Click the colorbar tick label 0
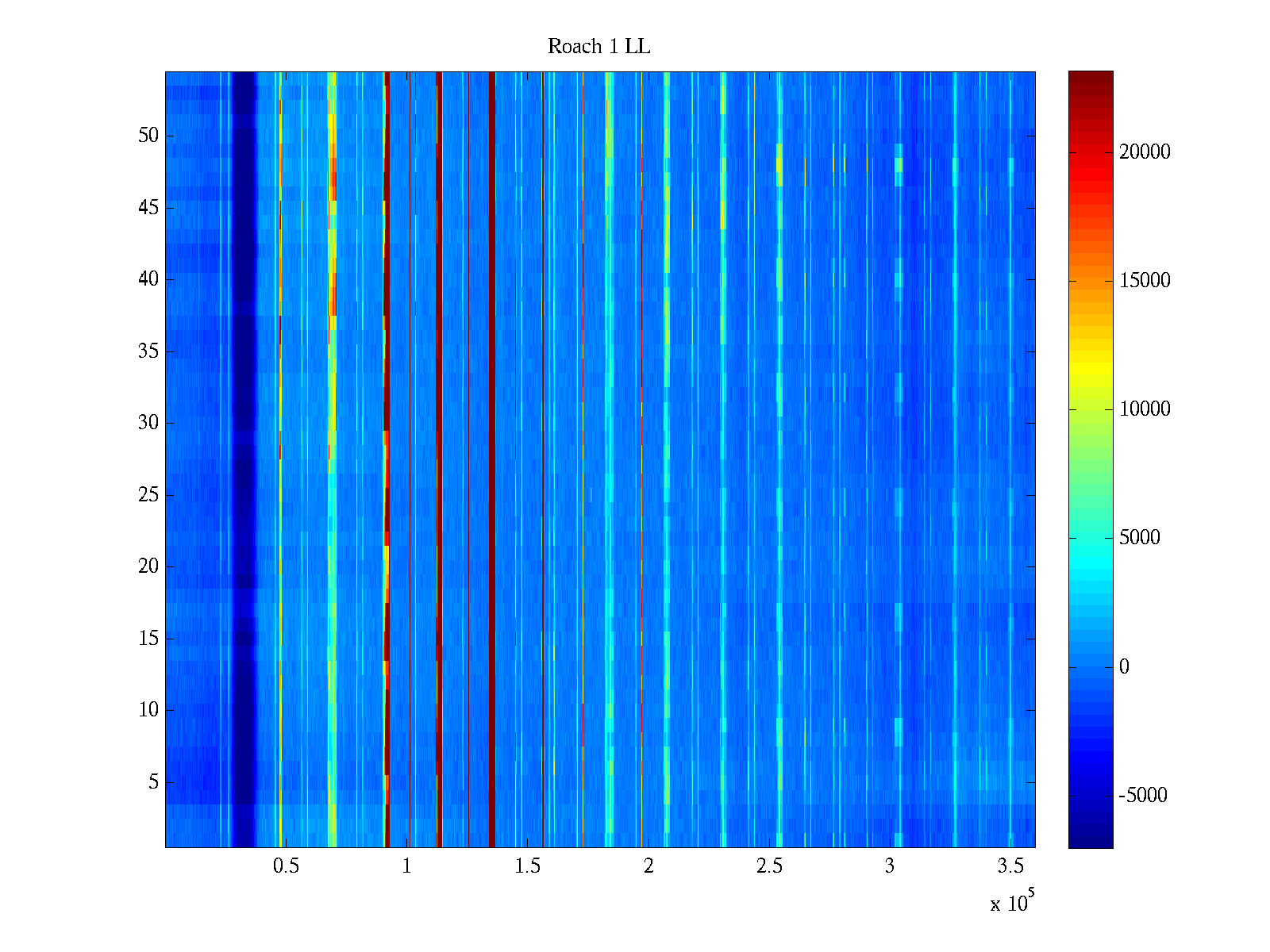1270x952 pixels. (x=1124, y=667)
